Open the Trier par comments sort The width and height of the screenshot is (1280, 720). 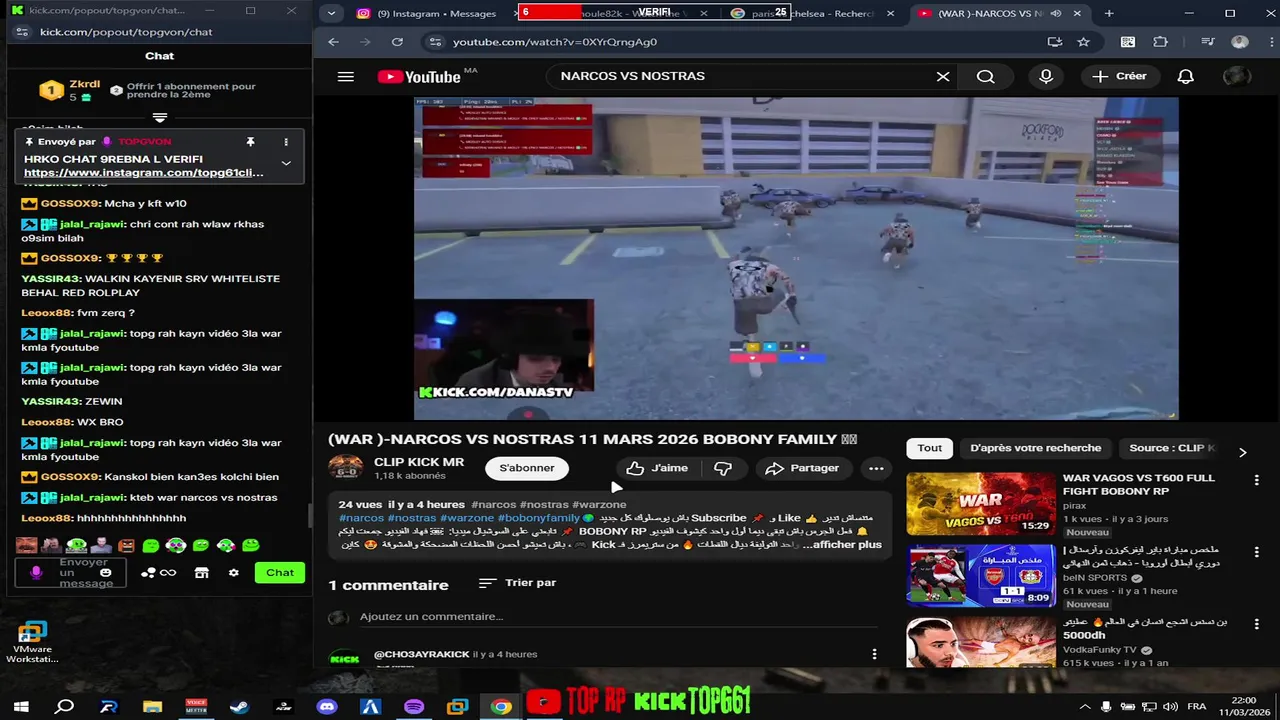click(x=518, y=583)
